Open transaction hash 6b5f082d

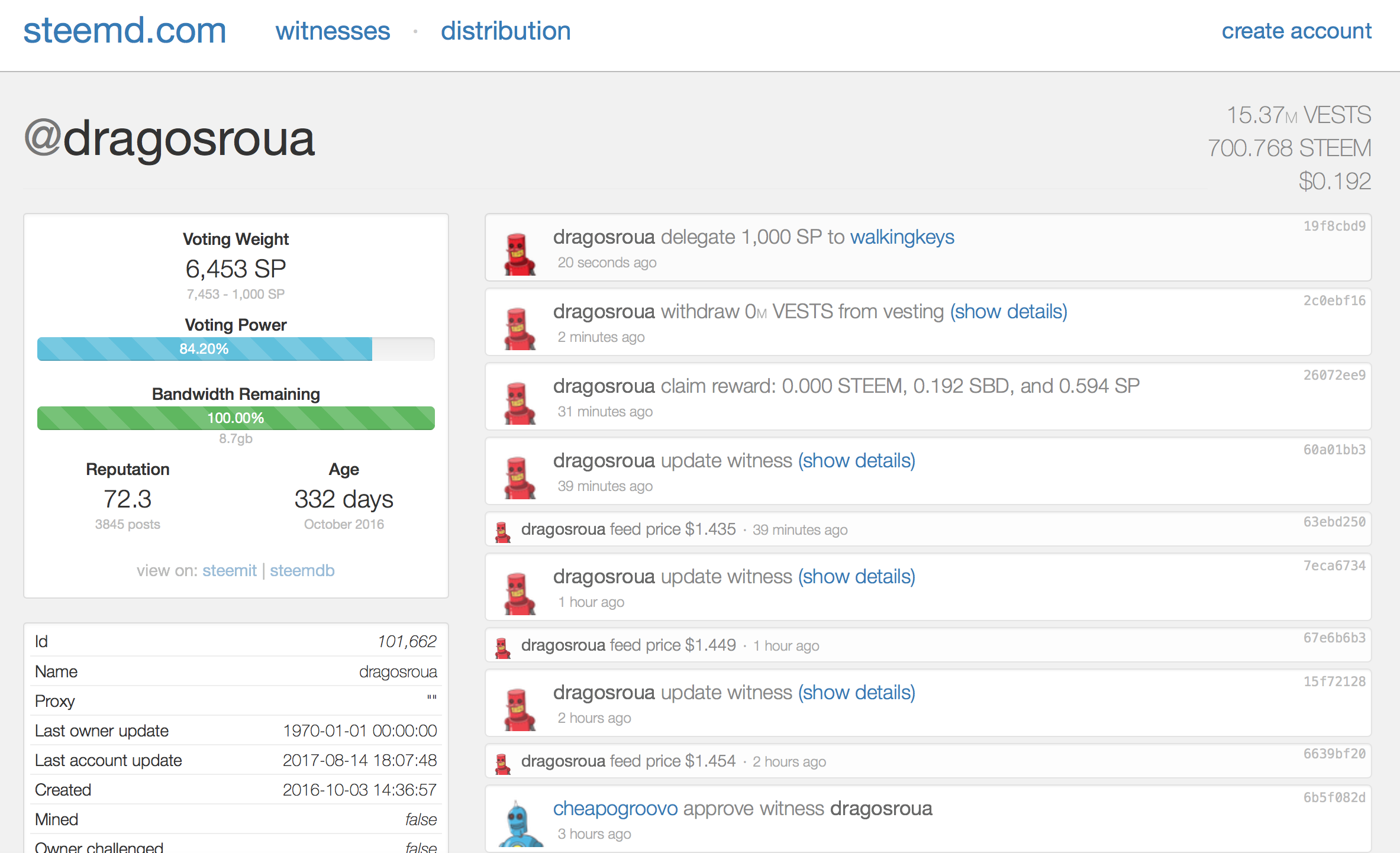(1334, 797)
